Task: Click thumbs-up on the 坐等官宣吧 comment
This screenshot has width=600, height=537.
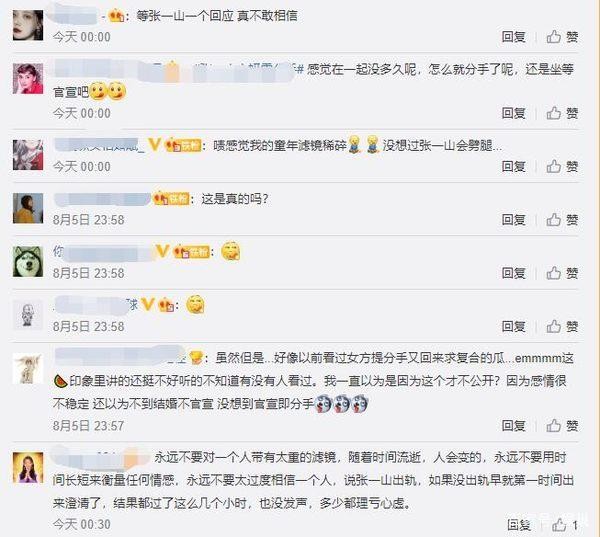Action: tap(562, 113)
